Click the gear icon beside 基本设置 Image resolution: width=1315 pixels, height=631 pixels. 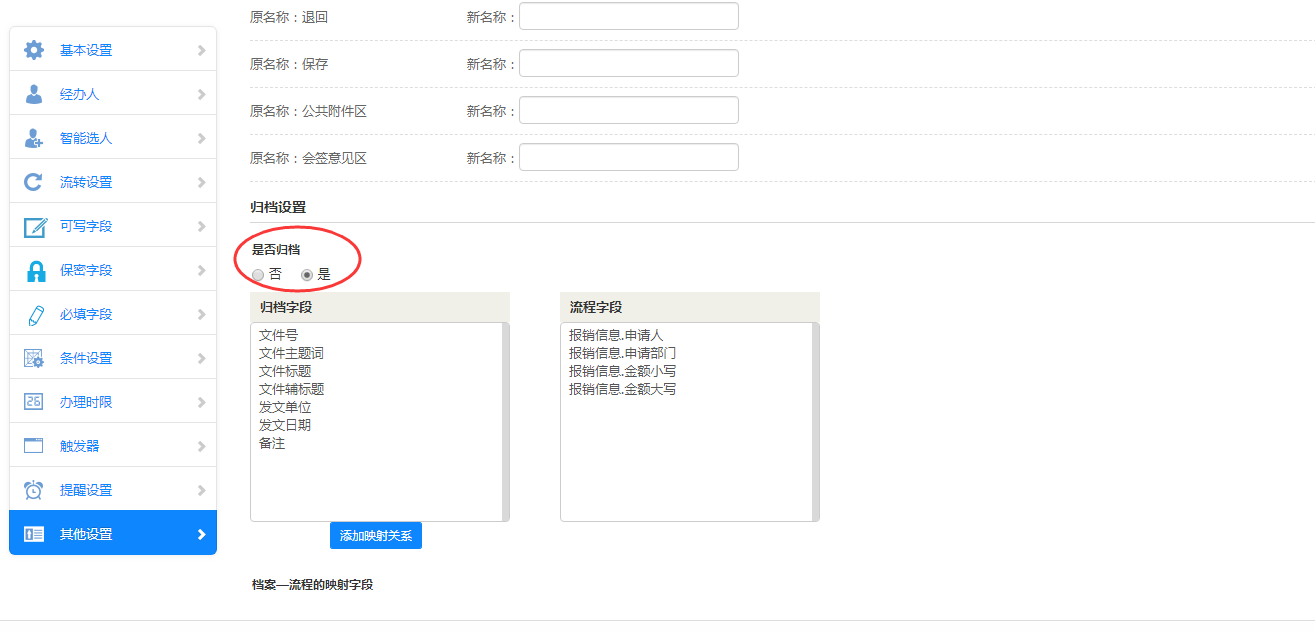click(34, 50)
